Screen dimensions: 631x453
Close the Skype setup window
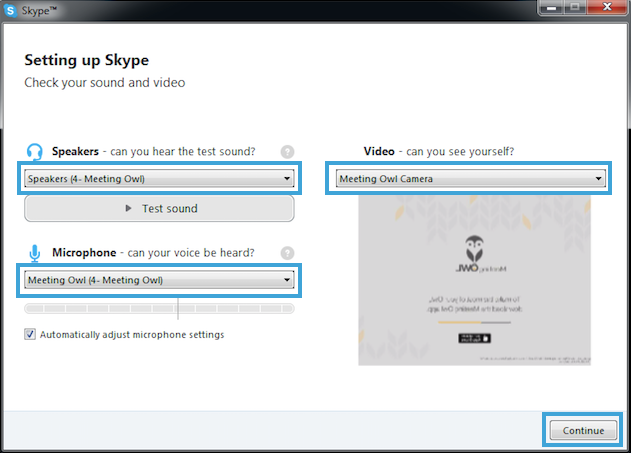click(607, 7)
